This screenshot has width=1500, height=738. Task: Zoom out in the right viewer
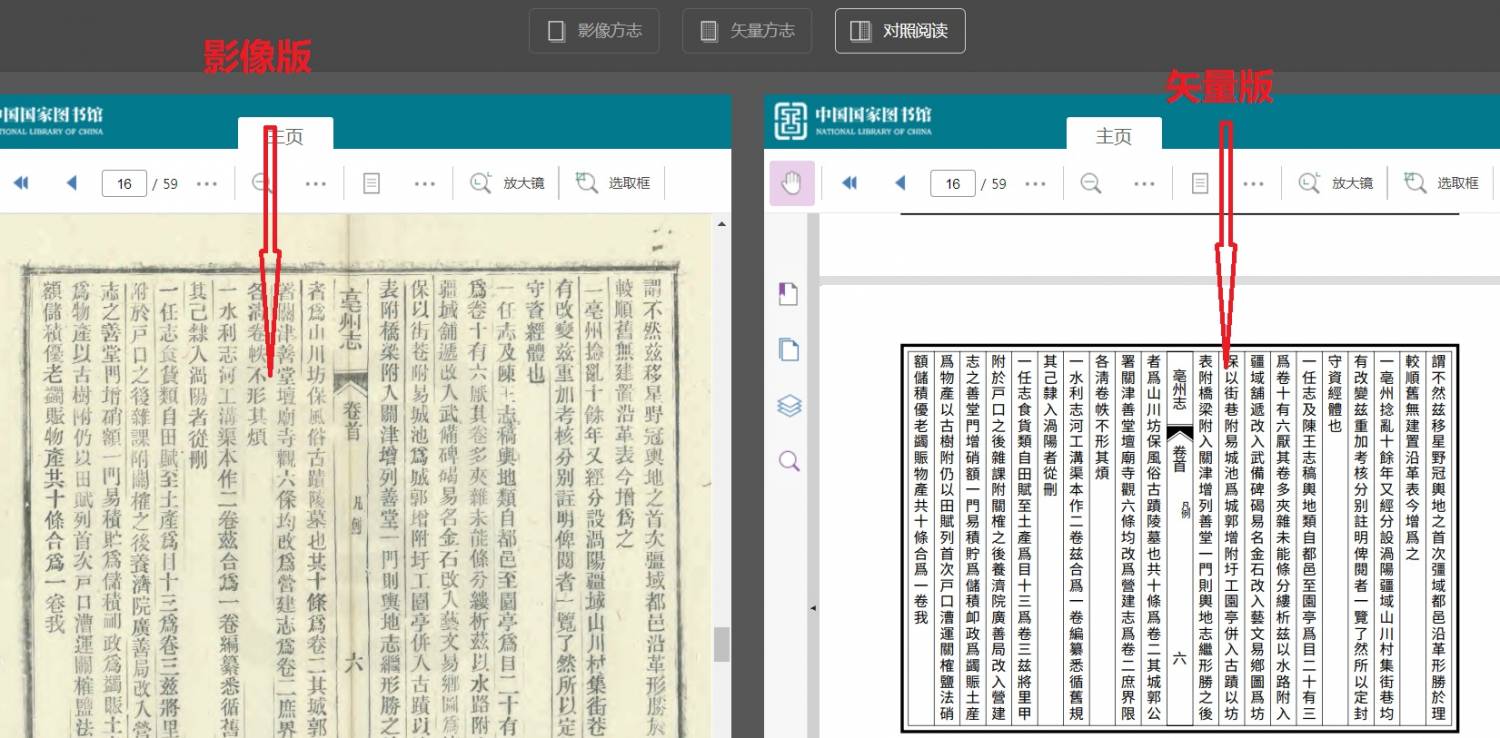pyautogui.click(x=1091, y=183)
